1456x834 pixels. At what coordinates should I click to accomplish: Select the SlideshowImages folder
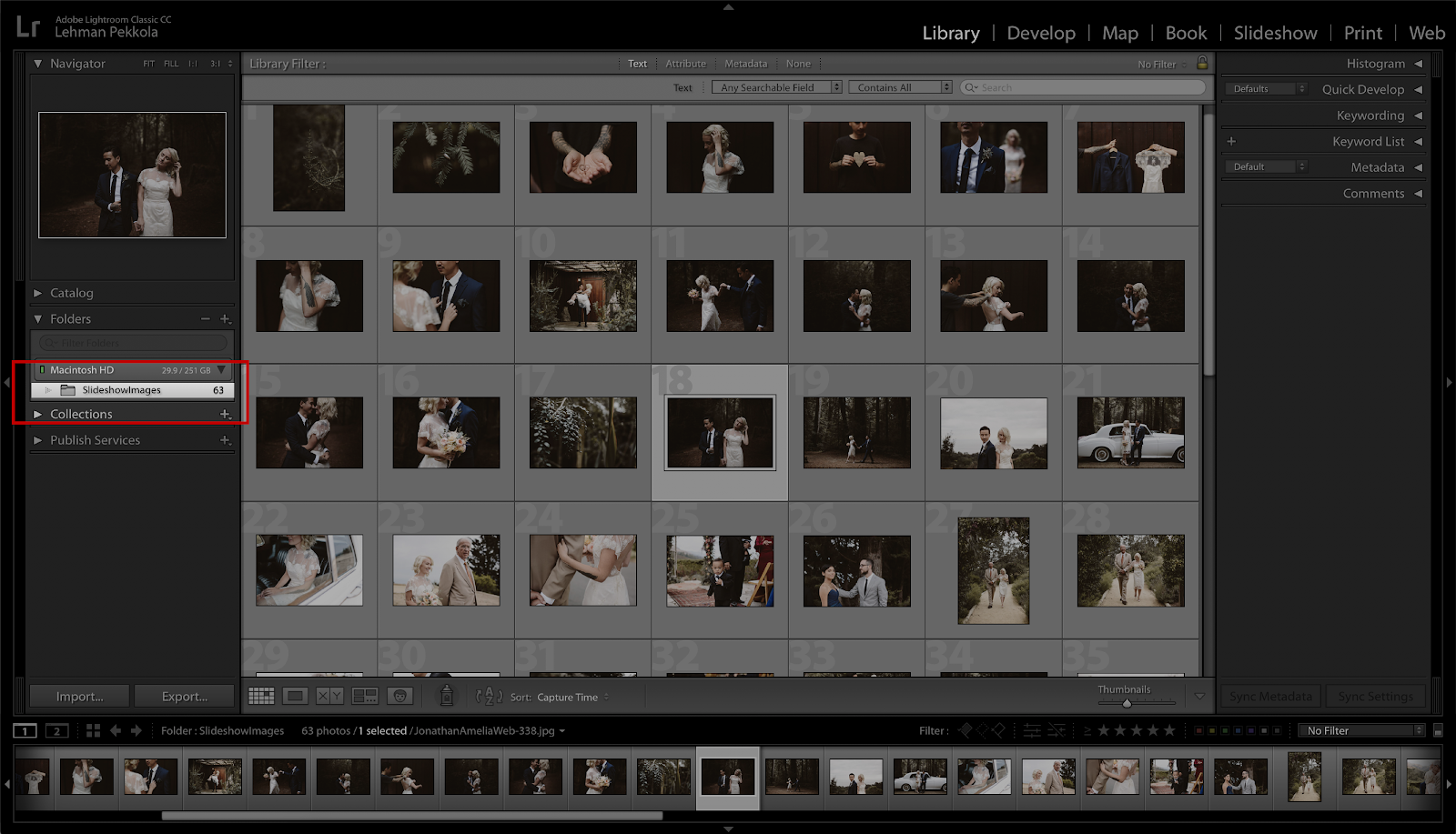121,390
